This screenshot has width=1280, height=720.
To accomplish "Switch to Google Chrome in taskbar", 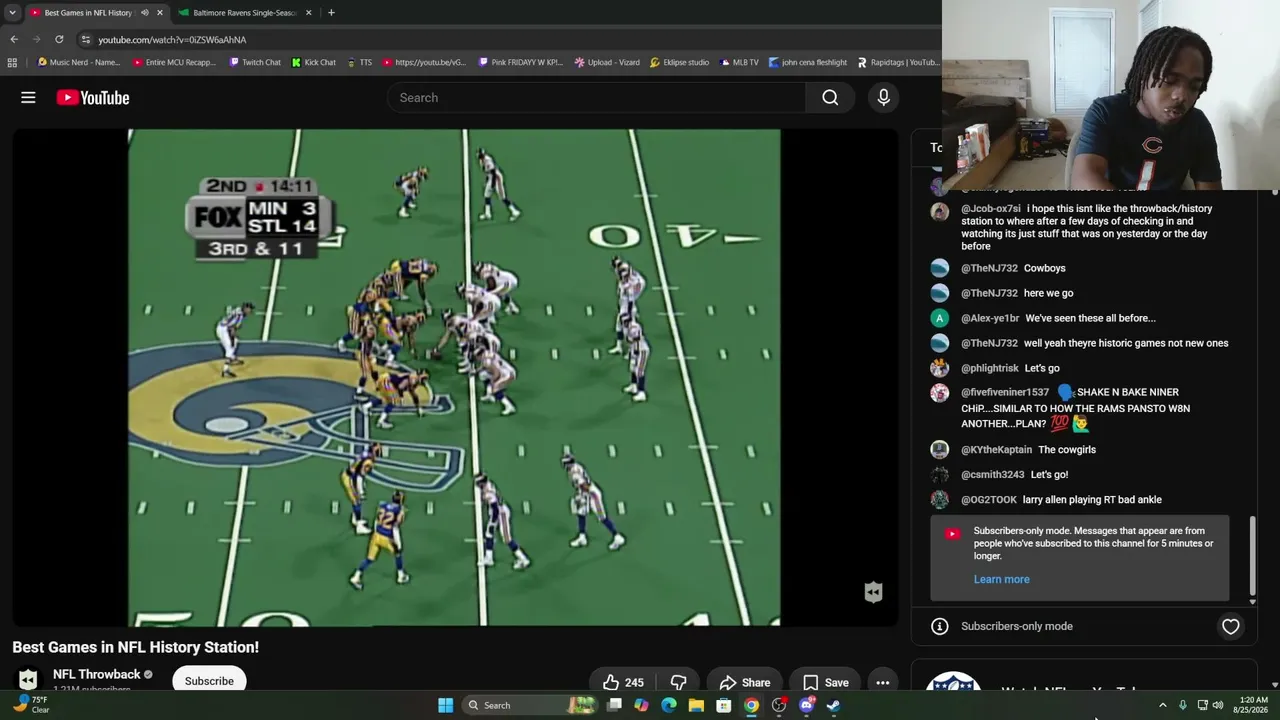I will coord(751,705).
